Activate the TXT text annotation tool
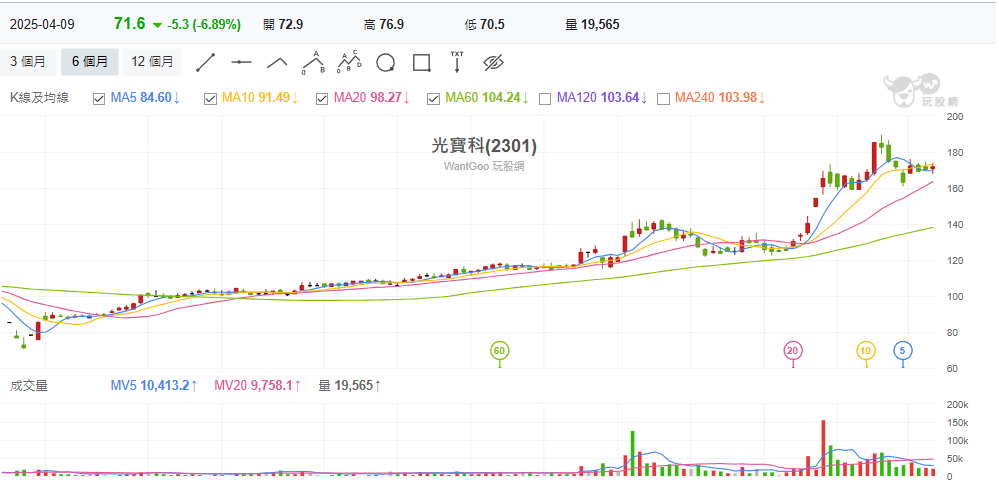 tap(457, 62)
